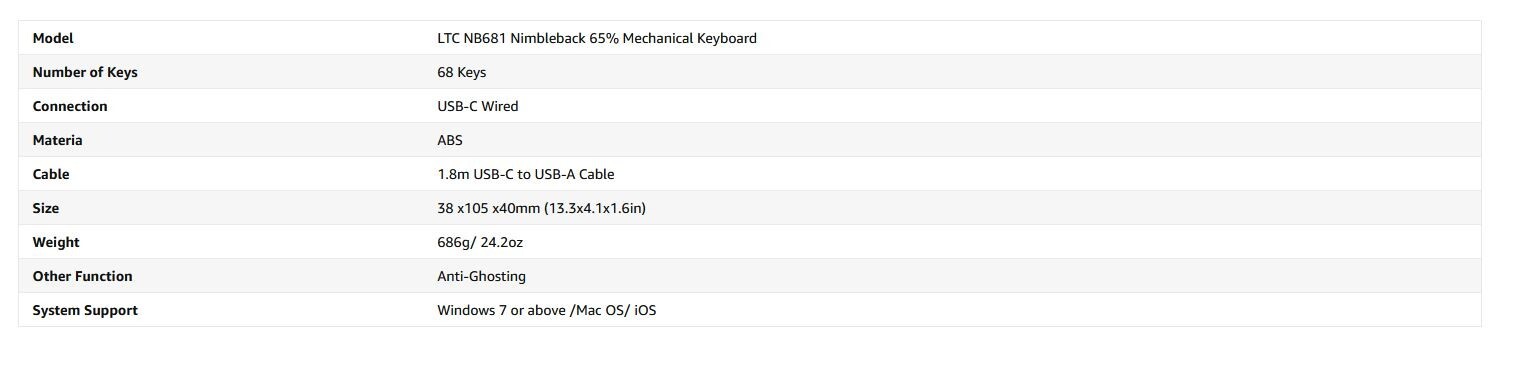Select the LTC NB681 Nimbleback keyboard text

[x=596, y=38]
